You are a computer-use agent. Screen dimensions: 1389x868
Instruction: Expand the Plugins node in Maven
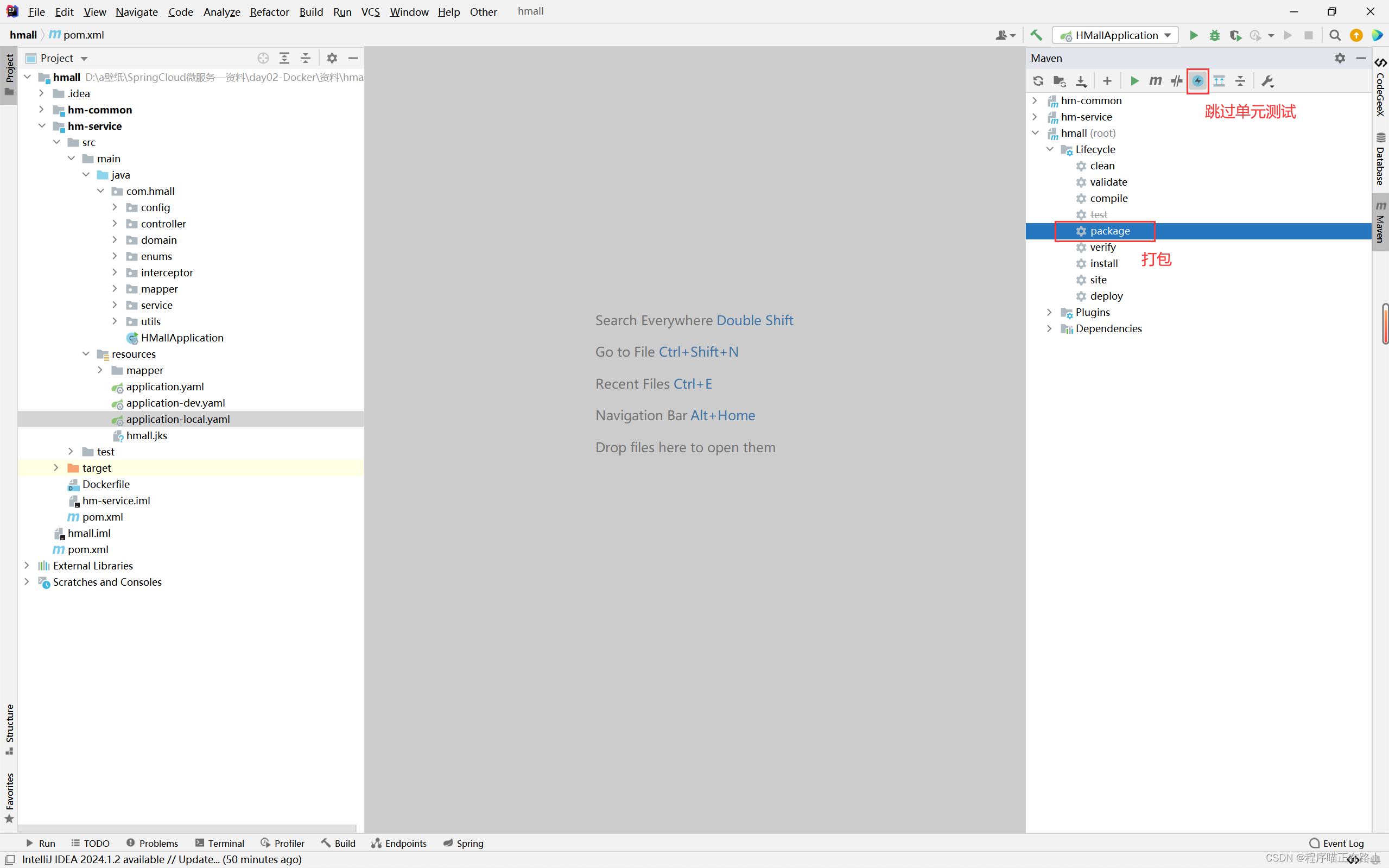pos(1049,312)
